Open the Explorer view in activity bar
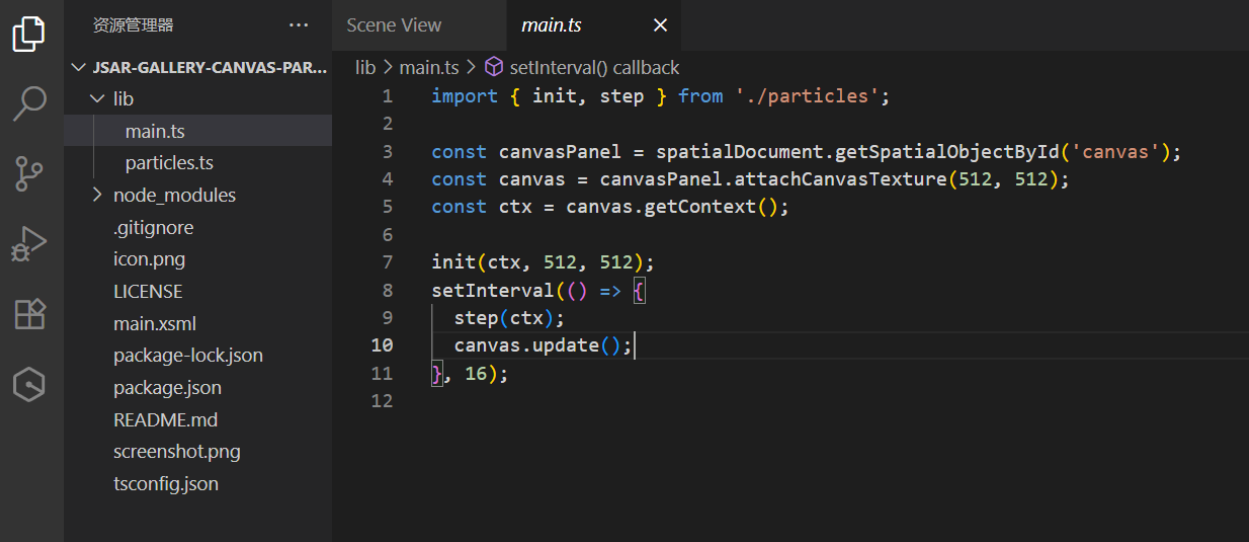This screenshot has width=1249, height=542. click(29, 34)
